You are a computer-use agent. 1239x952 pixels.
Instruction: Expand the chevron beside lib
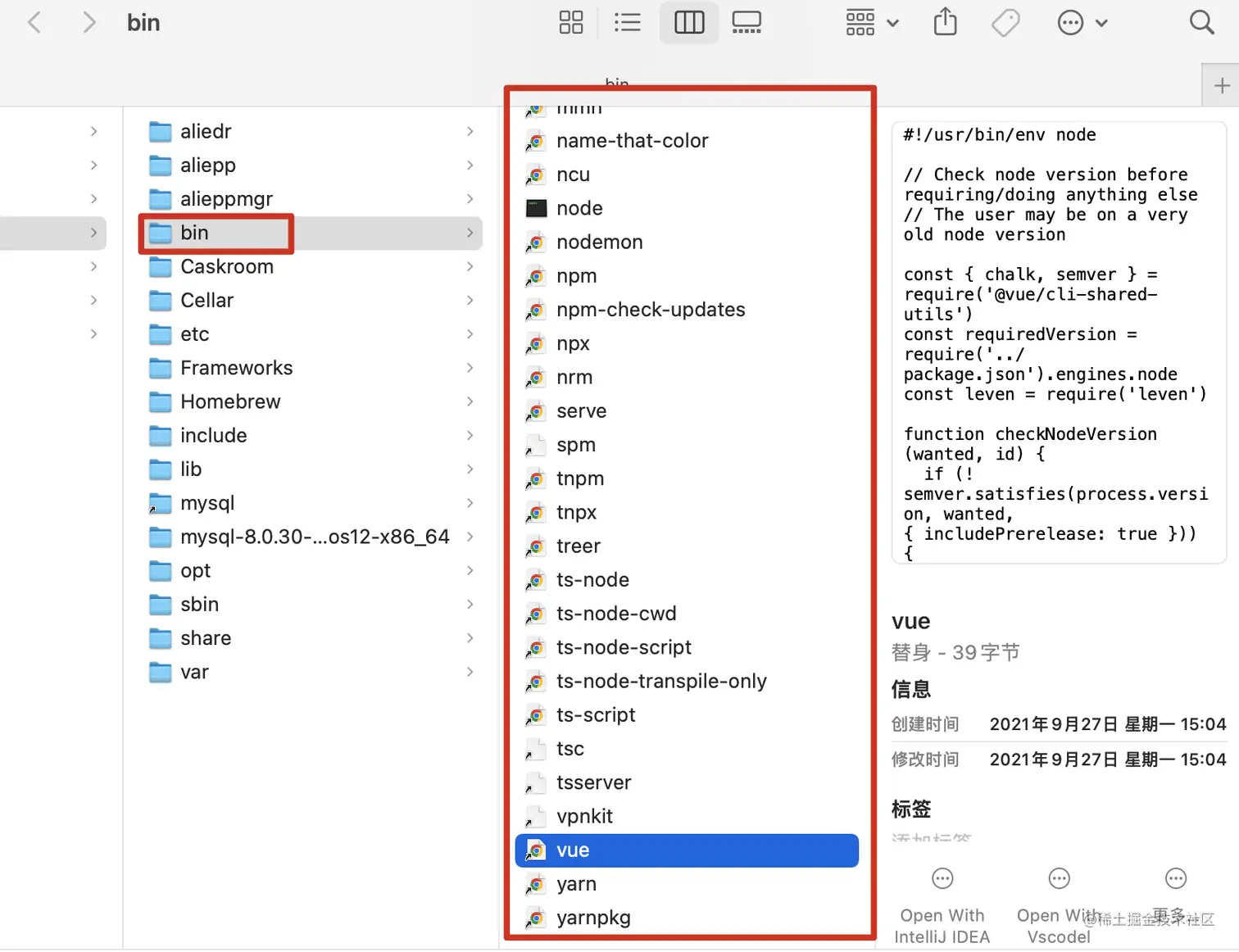tap(470, 469)
